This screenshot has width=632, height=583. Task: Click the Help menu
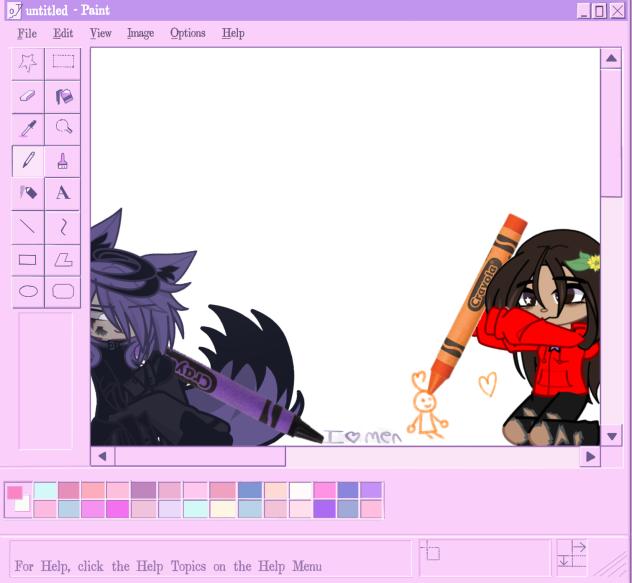pyautogui.click(x=233, y=33)
